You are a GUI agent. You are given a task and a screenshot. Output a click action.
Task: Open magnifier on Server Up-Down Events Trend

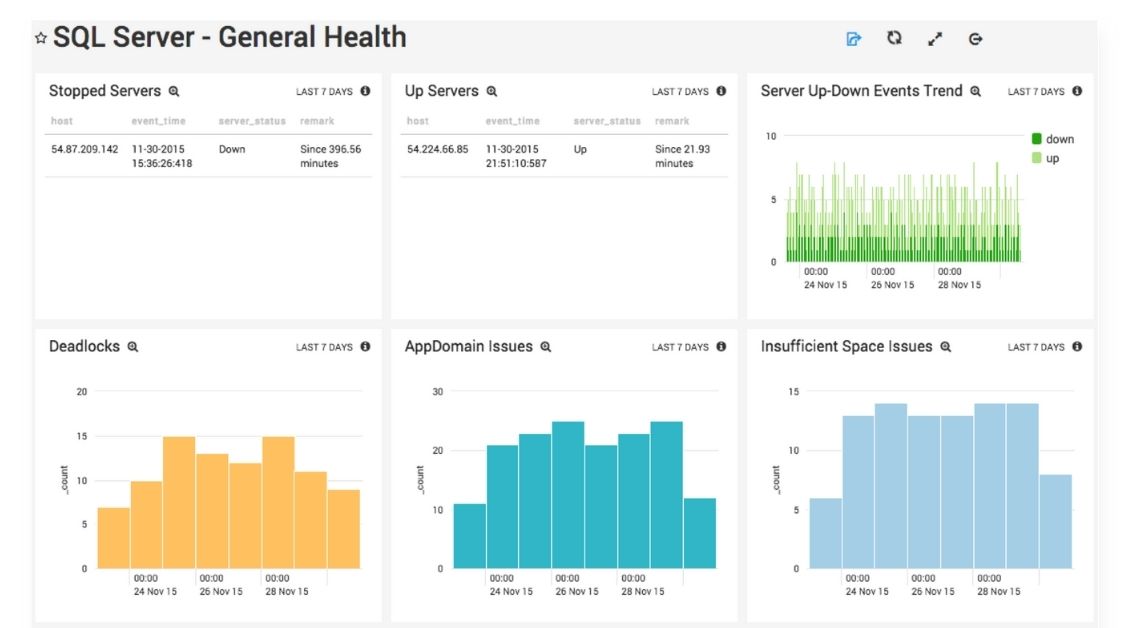[x=975, y=91]
